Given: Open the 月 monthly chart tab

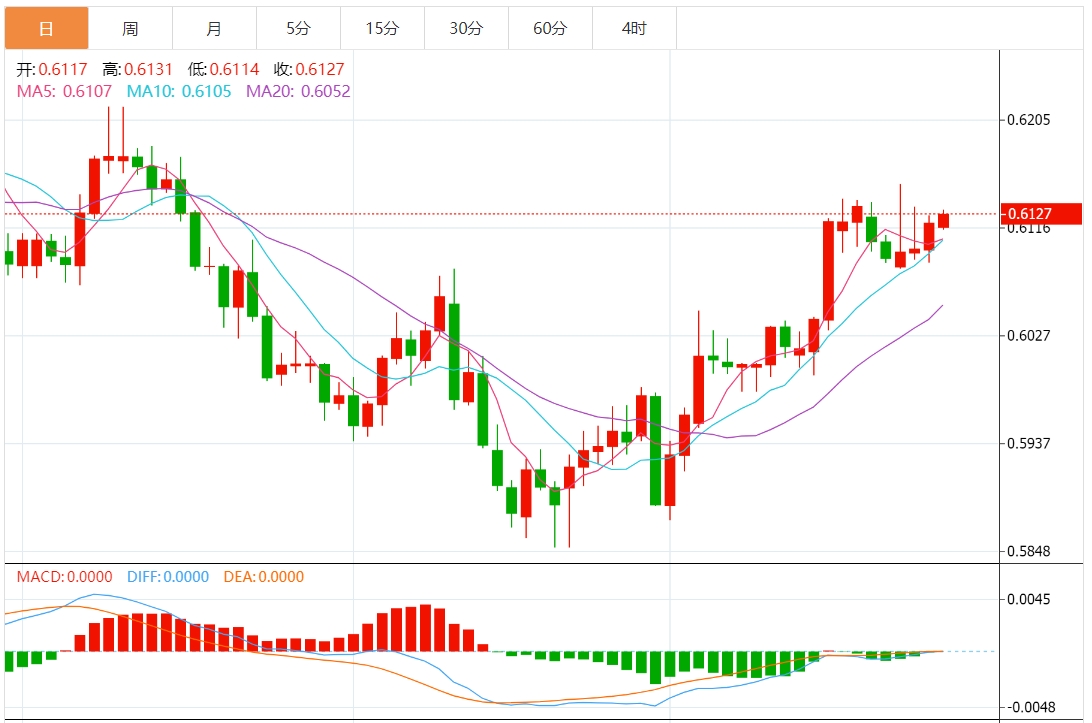Looking at the screenshot, I should [x=214, y=28].
